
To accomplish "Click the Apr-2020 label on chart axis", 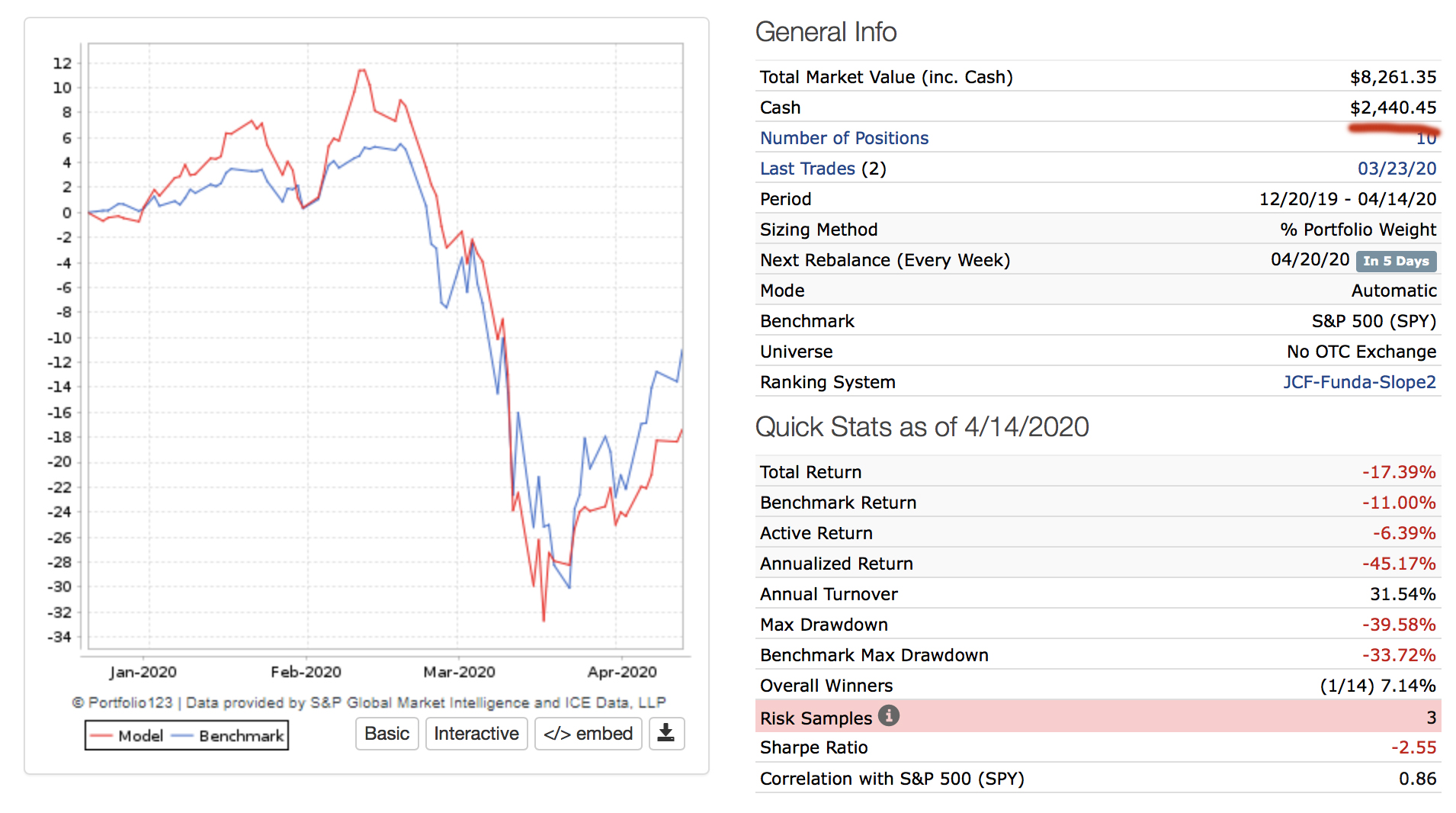I will pyautogui.click(x=621, y=672).
